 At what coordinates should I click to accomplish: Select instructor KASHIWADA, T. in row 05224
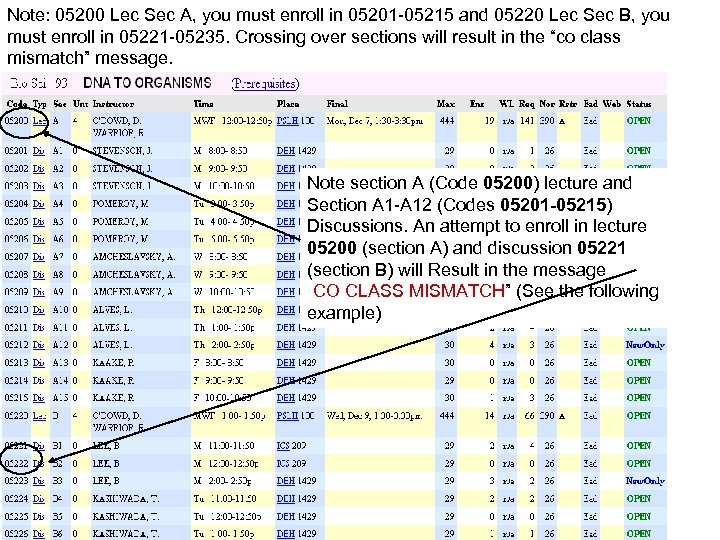[126, 499]
